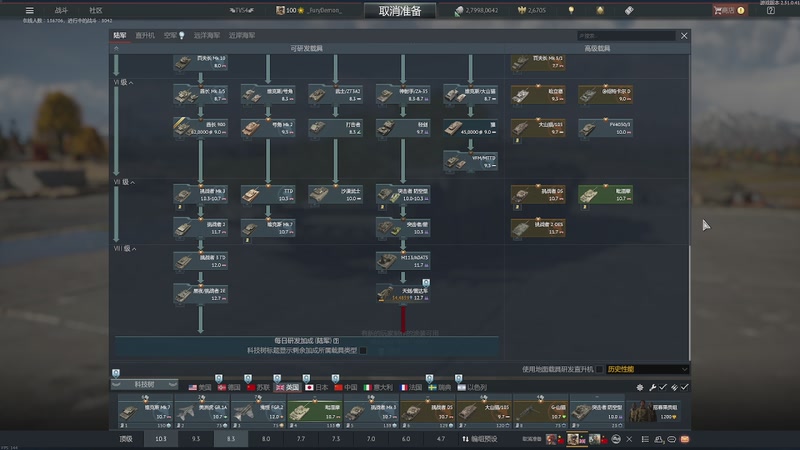Click the help question mark icon
Screen dimensions: 800x450
click(x=770, y=10)
